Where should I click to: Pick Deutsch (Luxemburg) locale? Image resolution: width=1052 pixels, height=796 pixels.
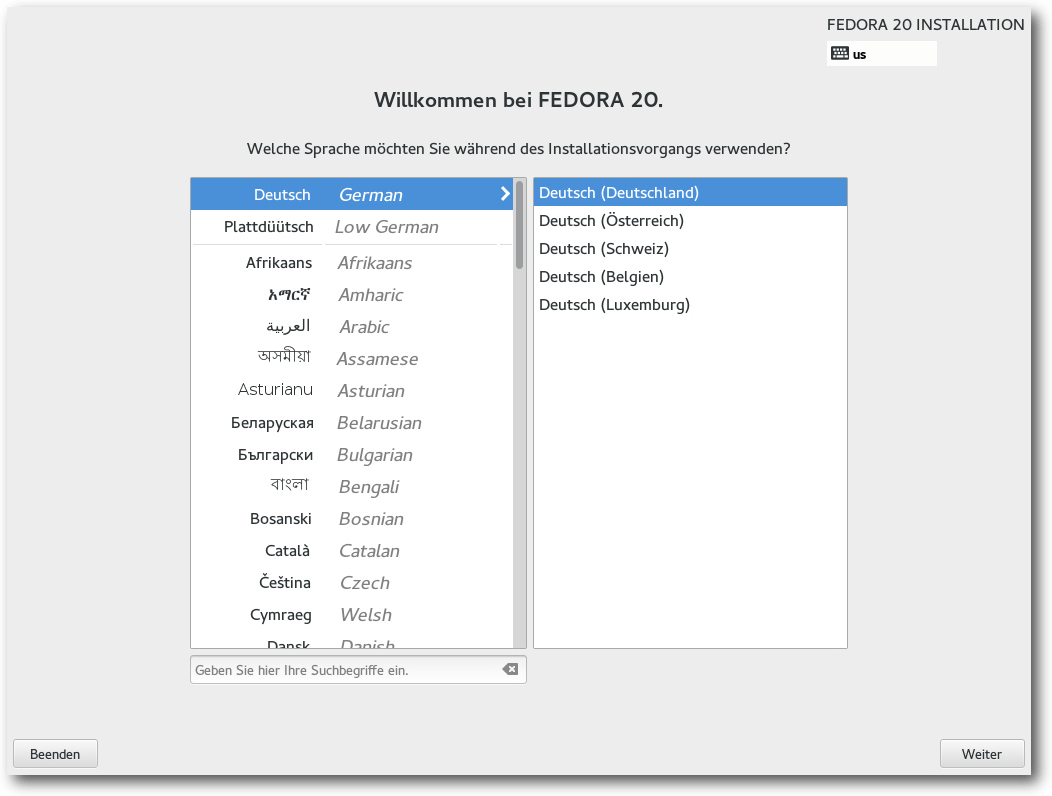pyautogui.click(x=690, y=305)
